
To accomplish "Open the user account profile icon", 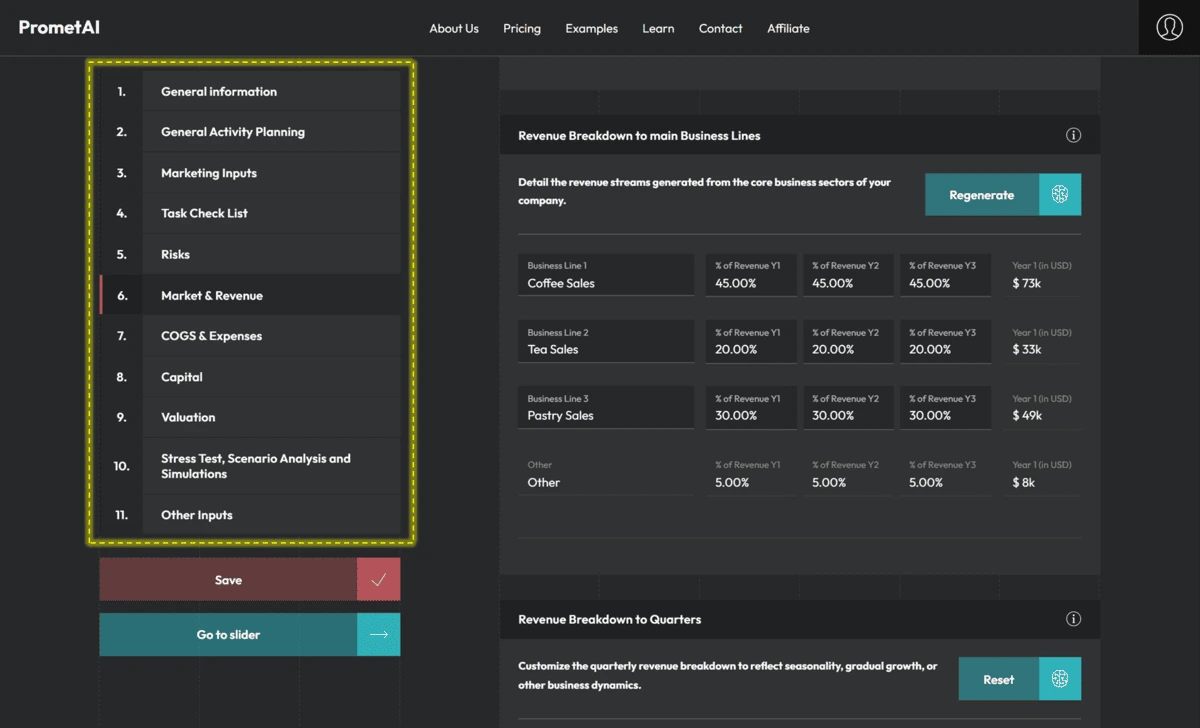I will coord(1169,28).
